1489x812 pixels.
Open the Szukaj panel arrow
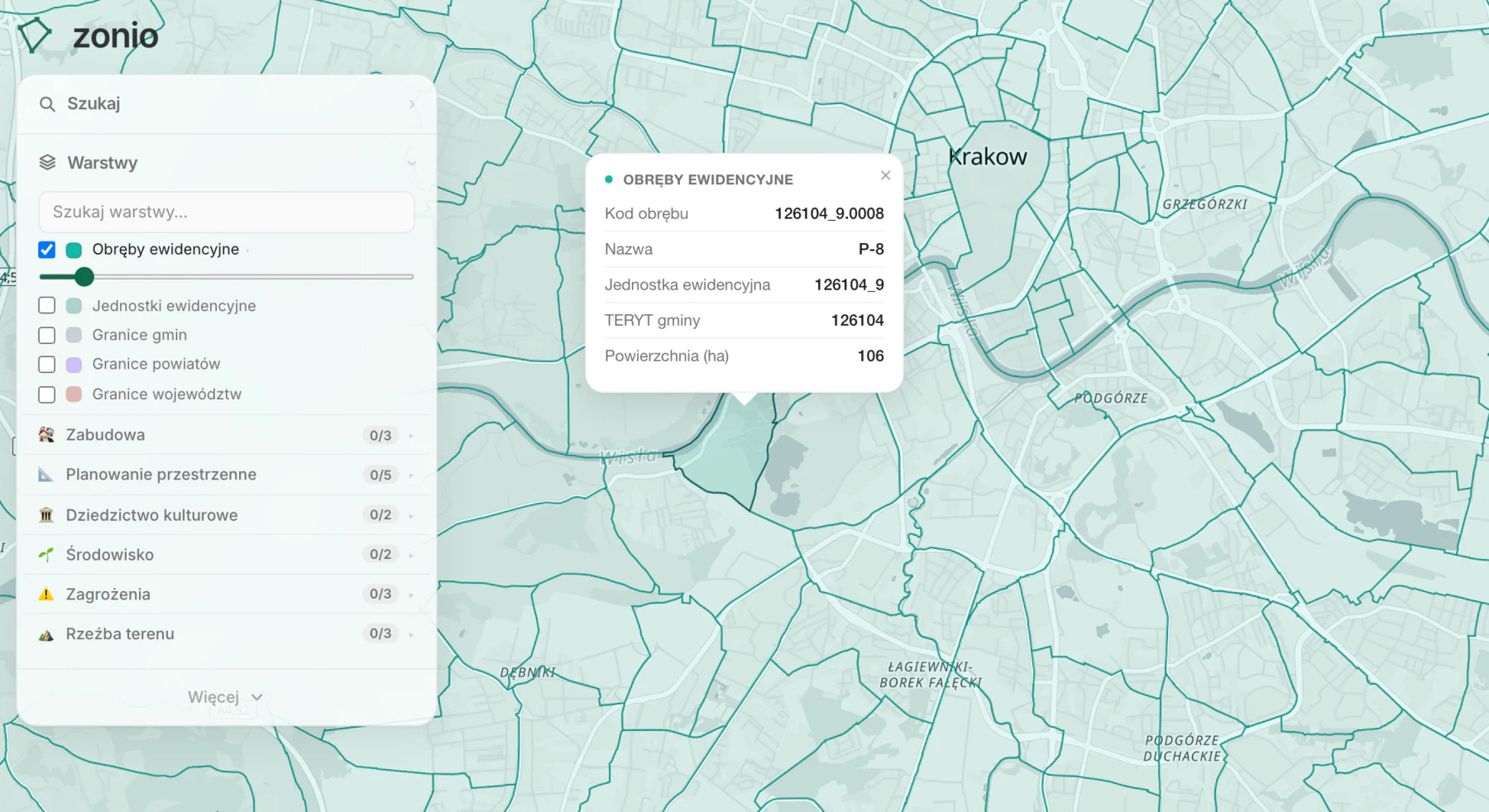click(411, 104)
